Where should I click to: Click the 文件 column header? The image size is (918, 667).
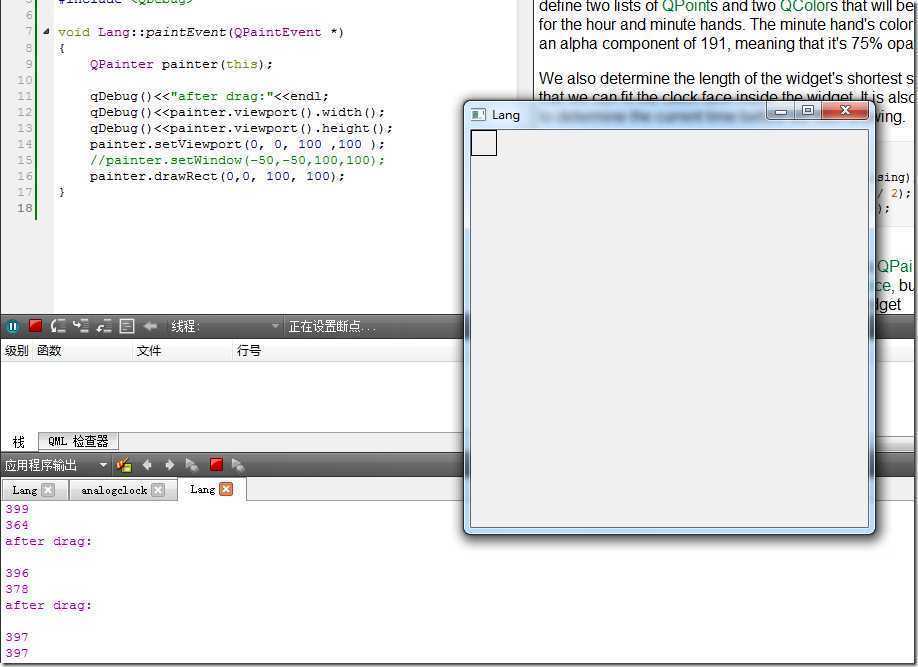[149, 351]
